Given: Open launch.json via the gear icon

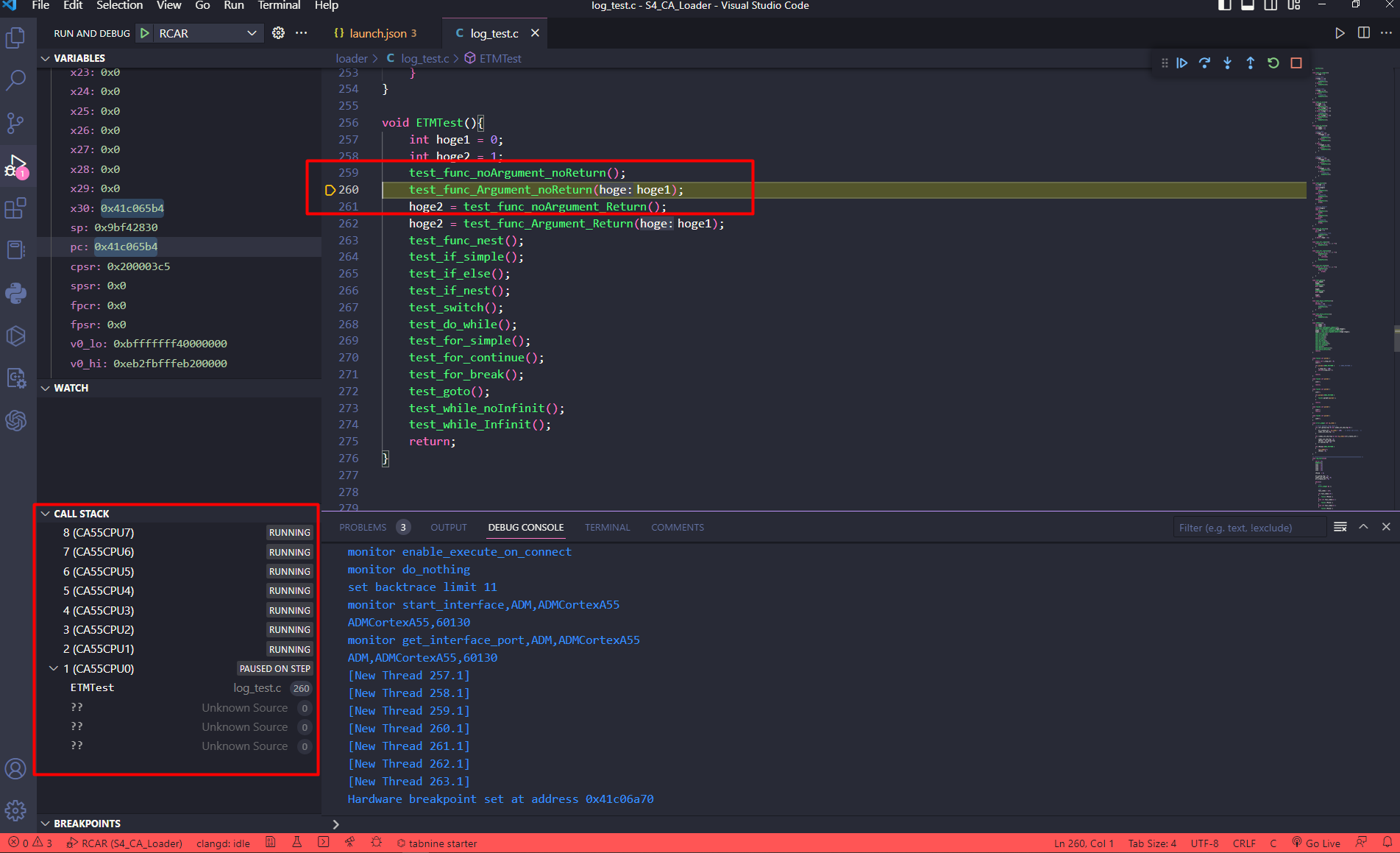Looking at the screenshot, I should (x=278, y=33).
